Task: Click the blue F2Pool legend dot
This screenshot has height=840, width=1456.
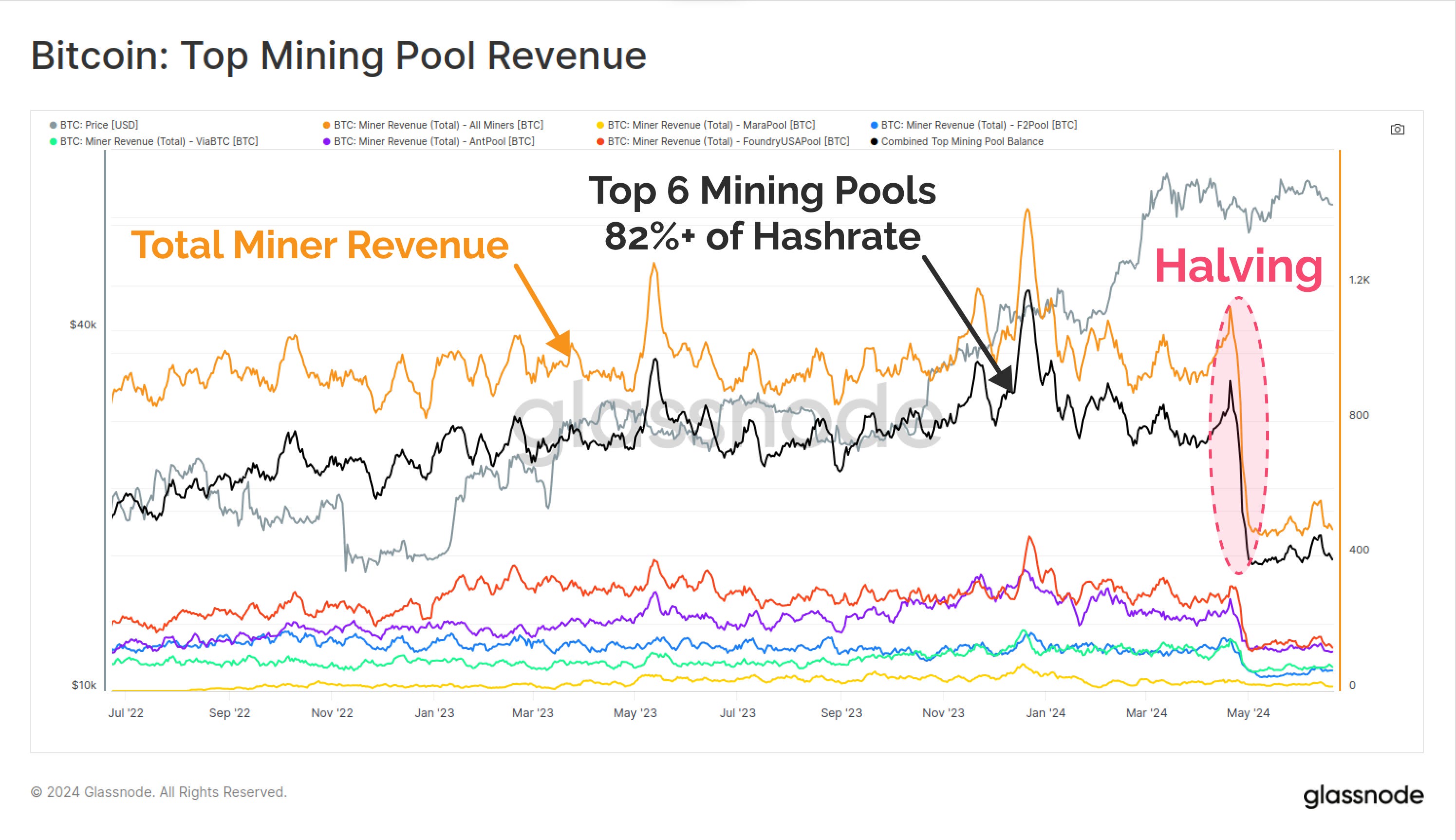Action: [x=876, y=125]
